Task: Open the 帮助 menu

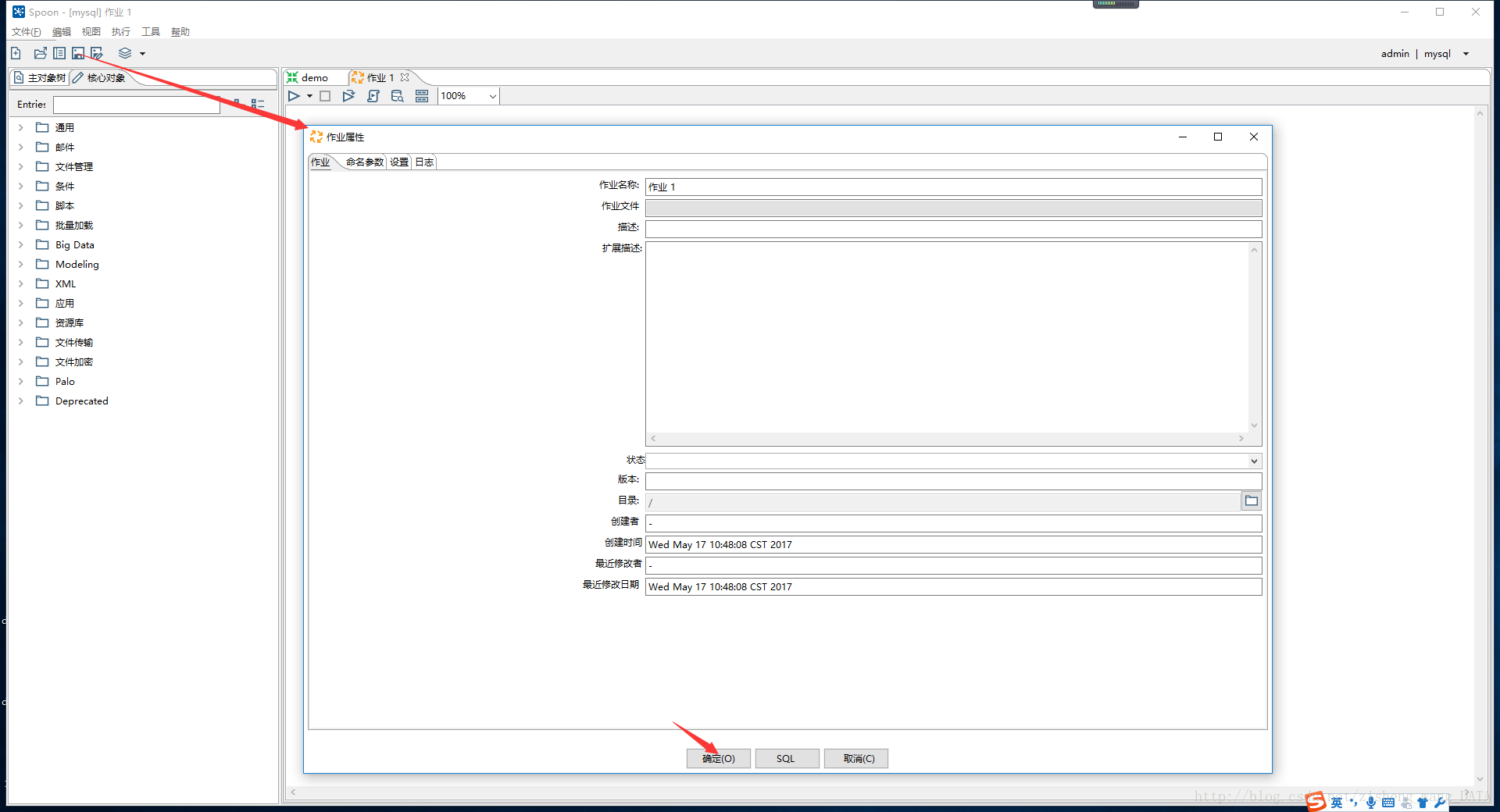Action: pyautogui.click(x=180, y=32)
